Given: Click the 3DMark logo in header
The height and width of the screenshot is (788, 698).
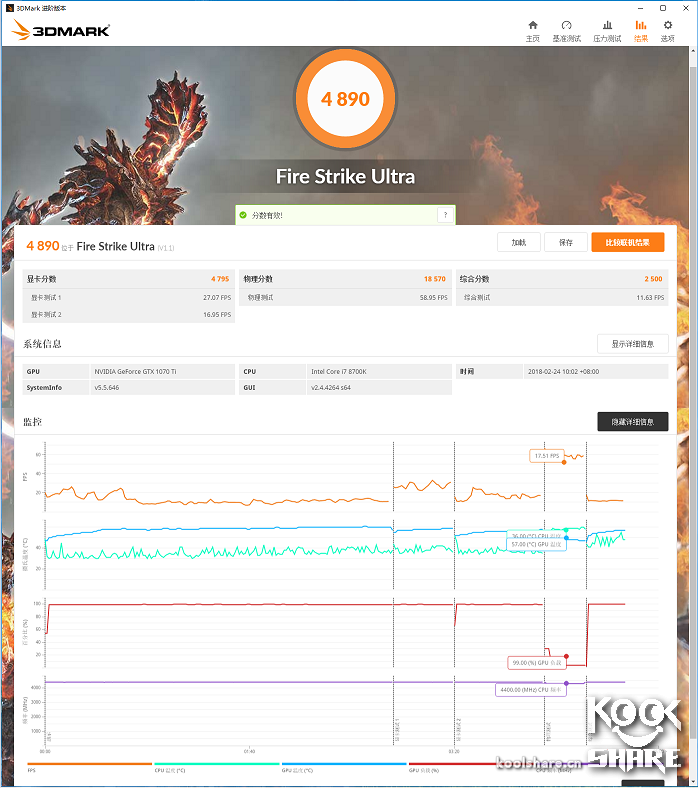Looking at the screenshot, I should pos(61,30).
